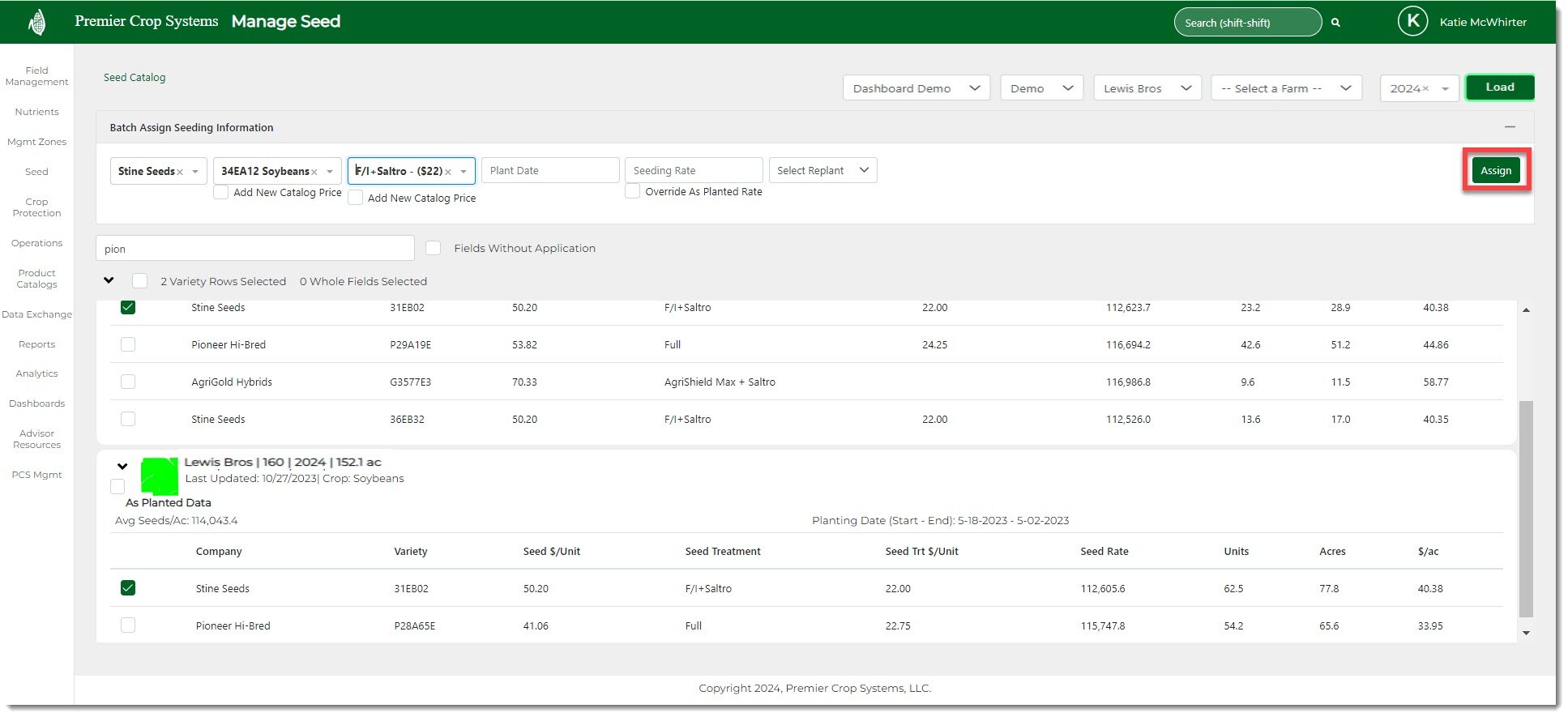Clear the Stine Seeds company selection

point(180,172)
